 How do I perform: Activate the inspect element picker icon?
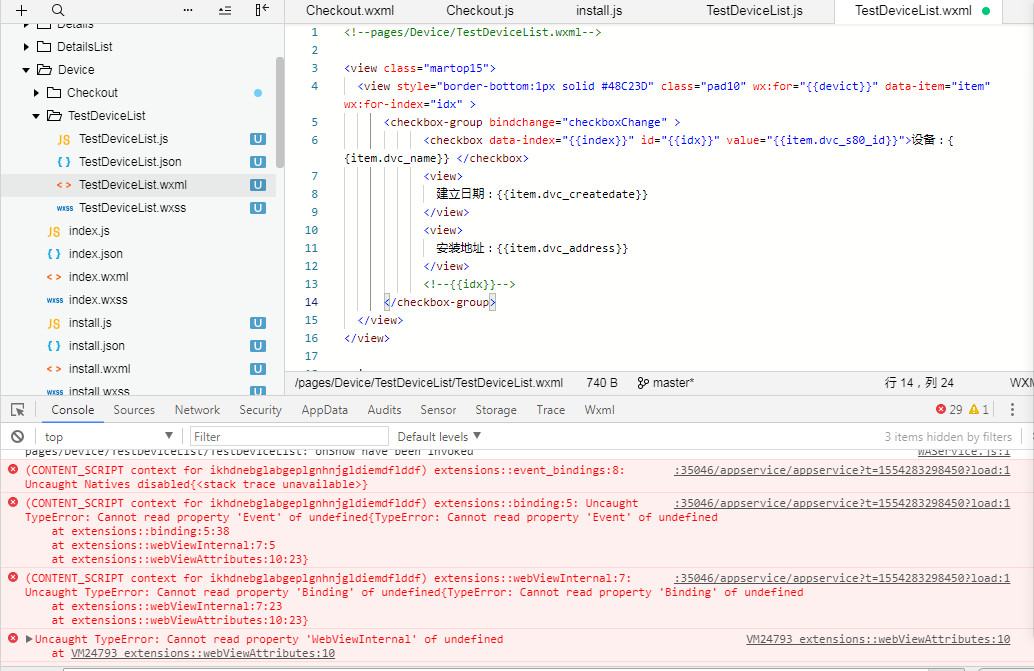point(18,410)
